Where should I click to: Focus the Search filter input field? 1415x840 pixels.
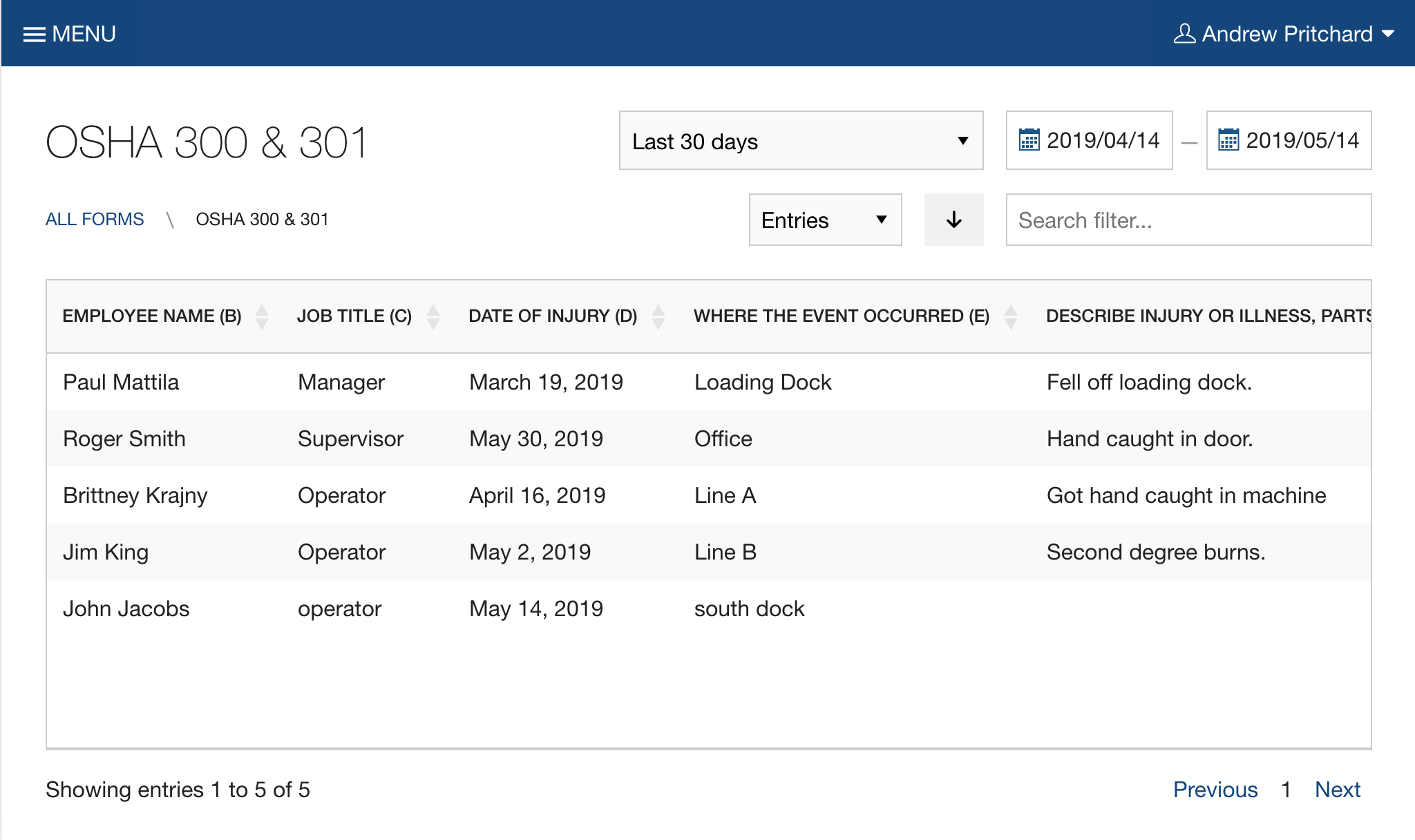[1188, 220]
